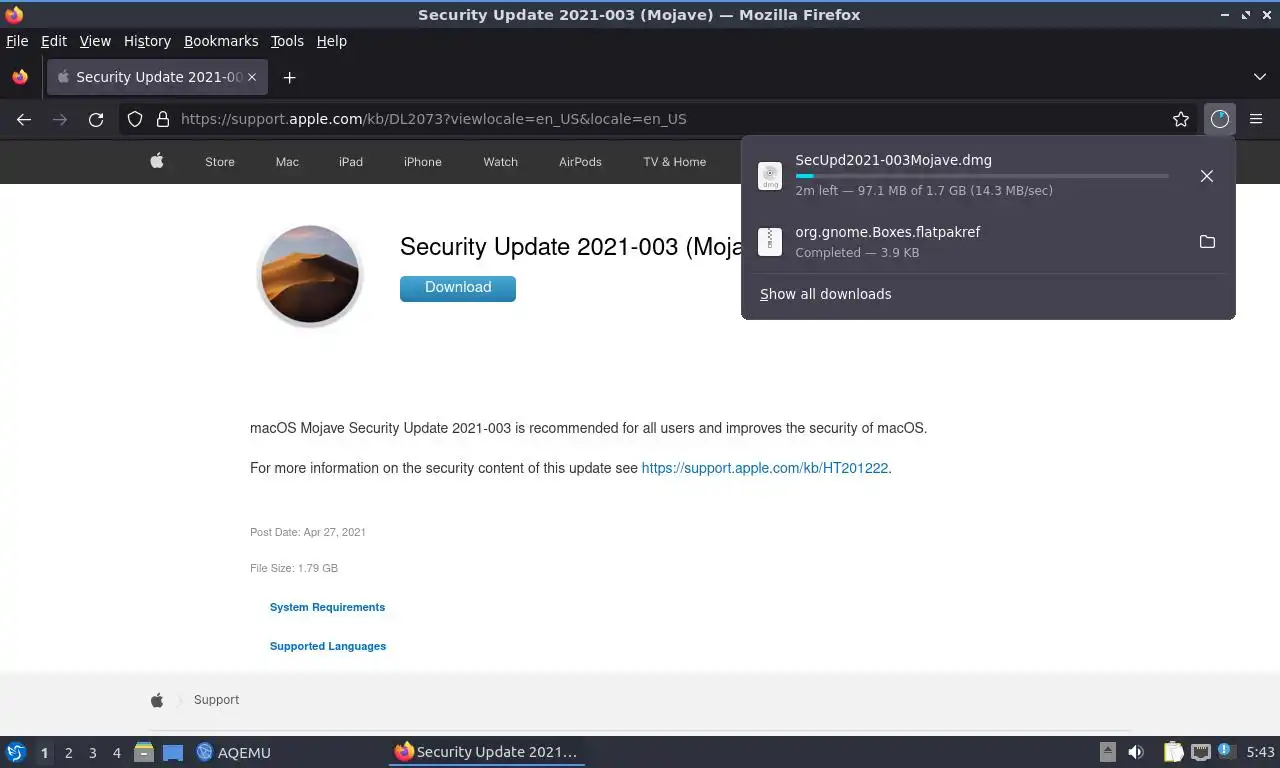Click the macOS Mojave desert image
Screen dimensions: 1280x768
point(309,275)
